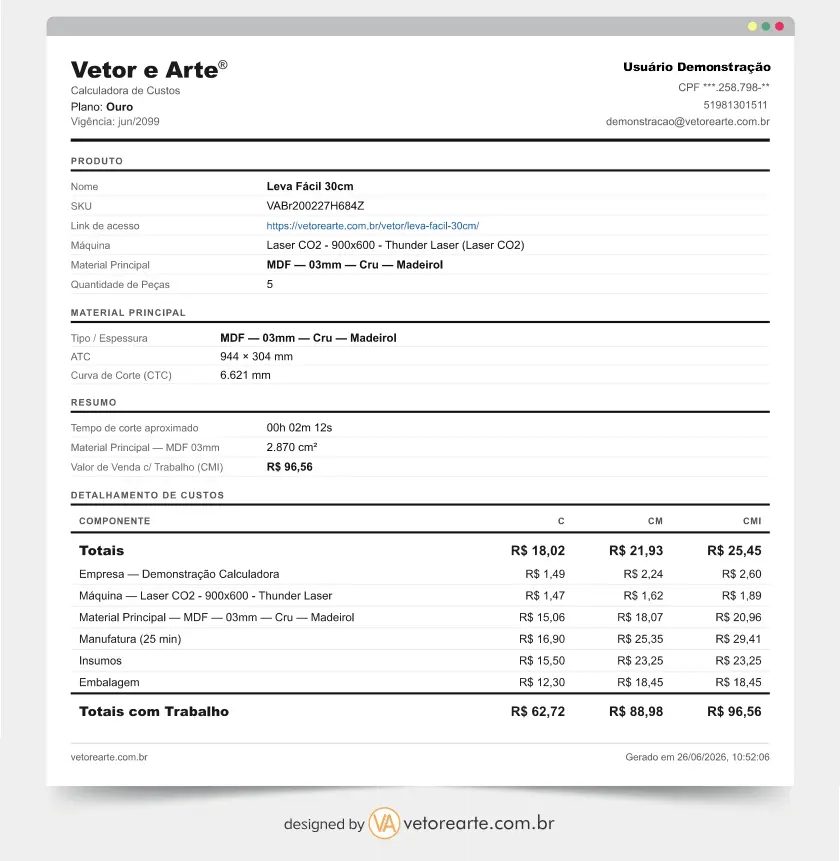The height and width of the screenshot is (861, 840).
Task: Click the sale value R$ 96,56 in Resumo
Action: pyautogui.click(x=289, y=467)
